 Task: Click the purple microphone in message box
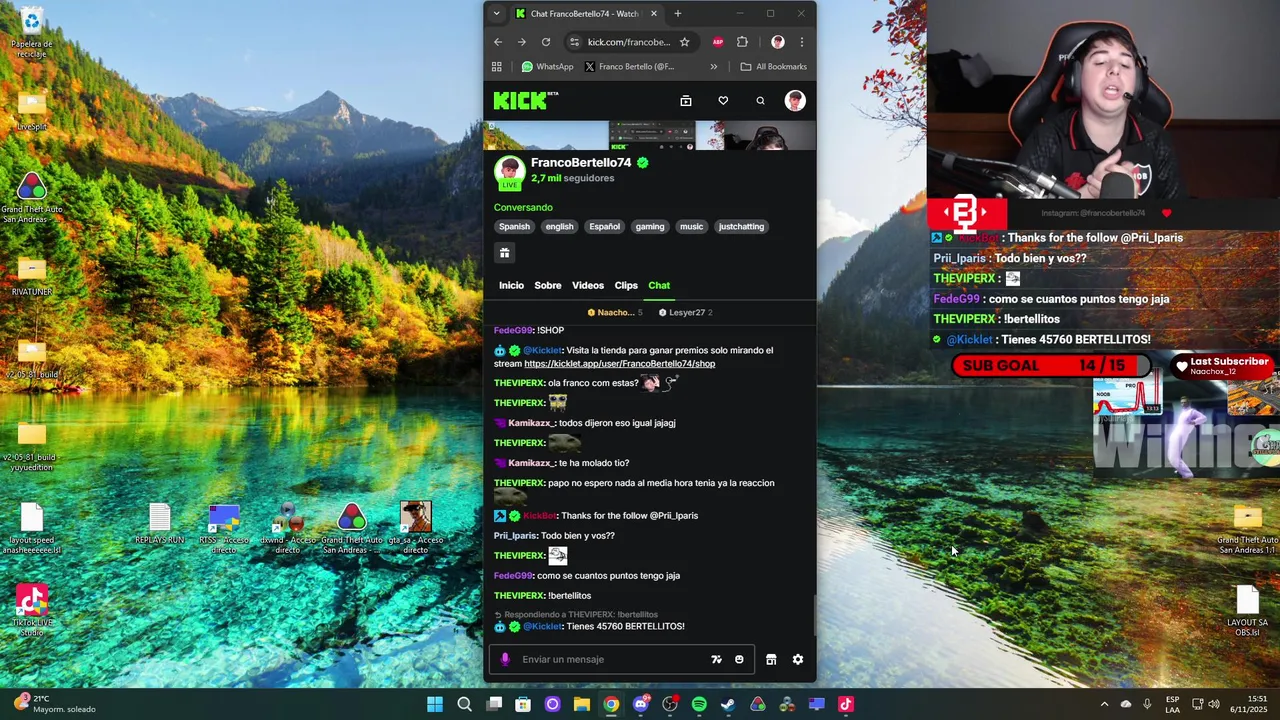tap(505, 659)
